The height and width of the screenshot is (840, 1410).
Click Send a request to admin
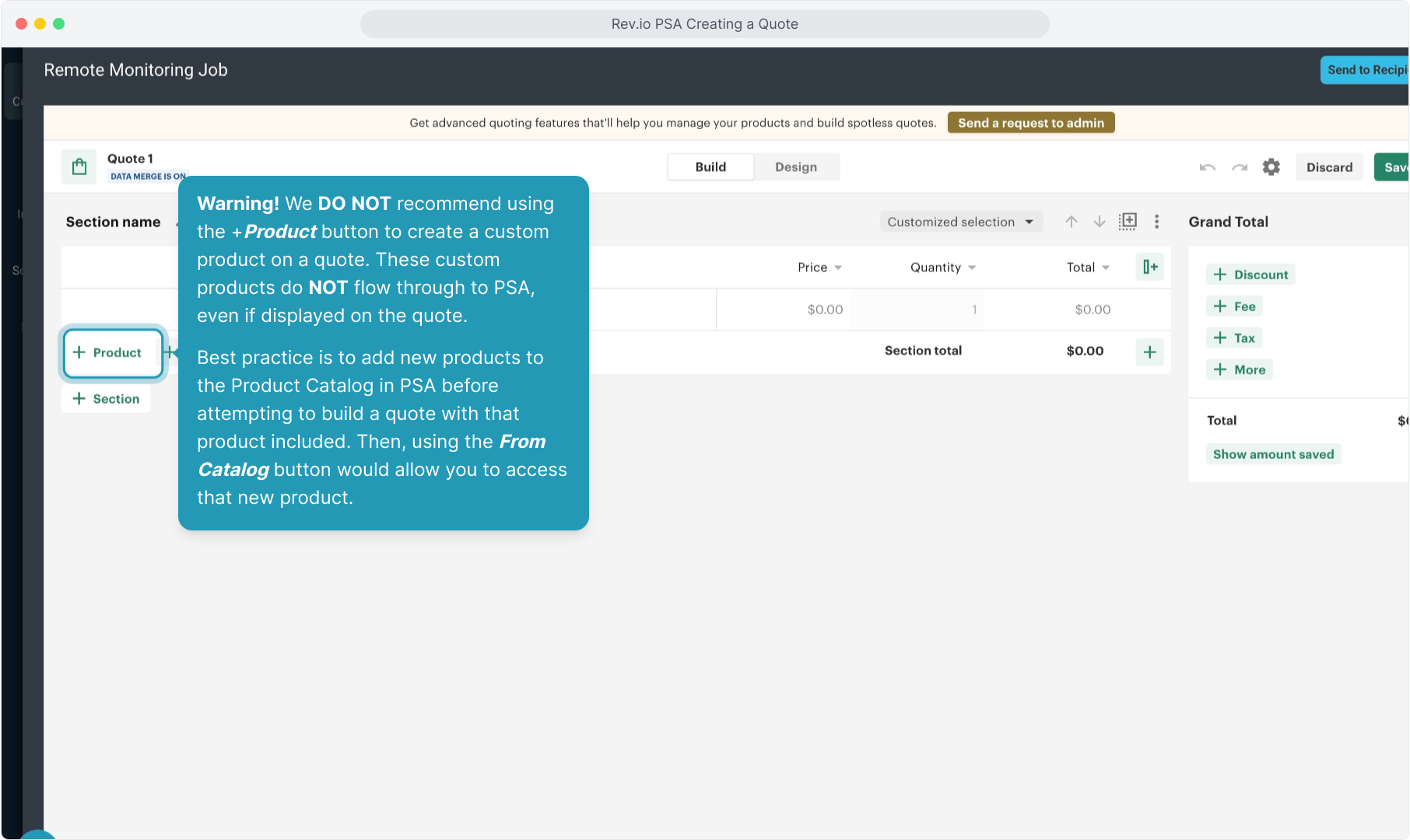[1030, 123]
